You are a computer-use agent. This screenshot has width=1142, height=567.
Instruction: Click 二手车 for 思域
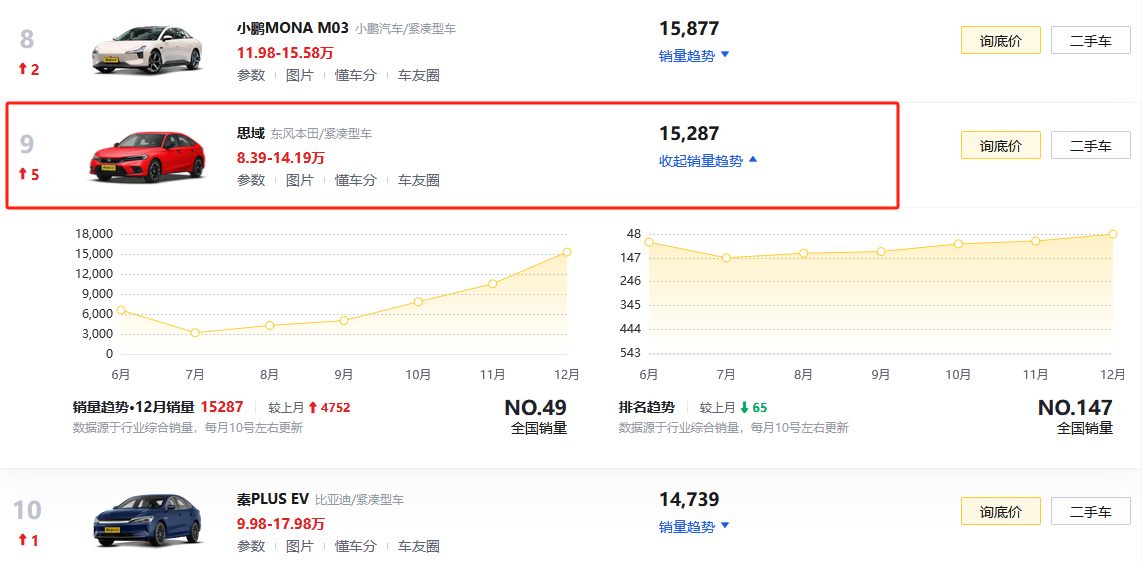pos(1090,146)
